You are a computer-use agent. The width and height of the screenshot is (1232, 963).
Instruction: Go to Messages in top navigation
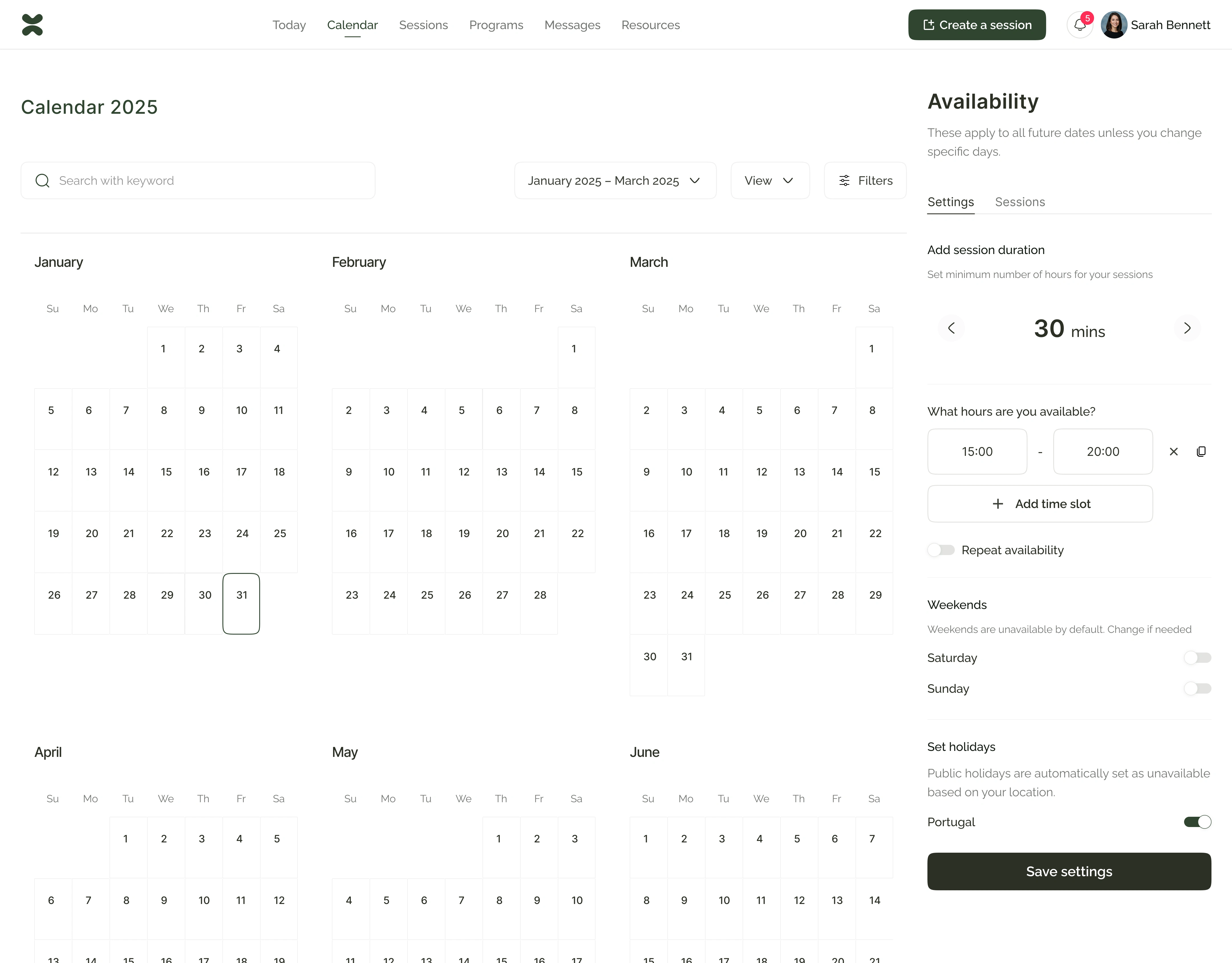pos(572,25)
